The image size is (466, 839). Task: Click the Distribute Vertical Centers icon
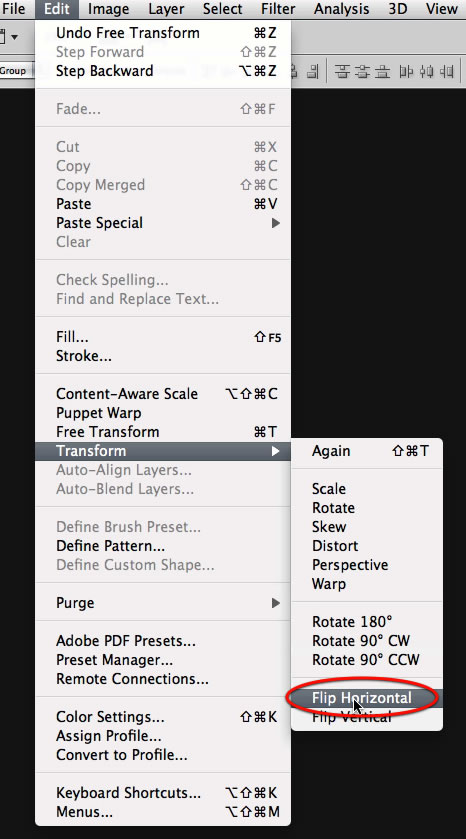coord(362,71)
